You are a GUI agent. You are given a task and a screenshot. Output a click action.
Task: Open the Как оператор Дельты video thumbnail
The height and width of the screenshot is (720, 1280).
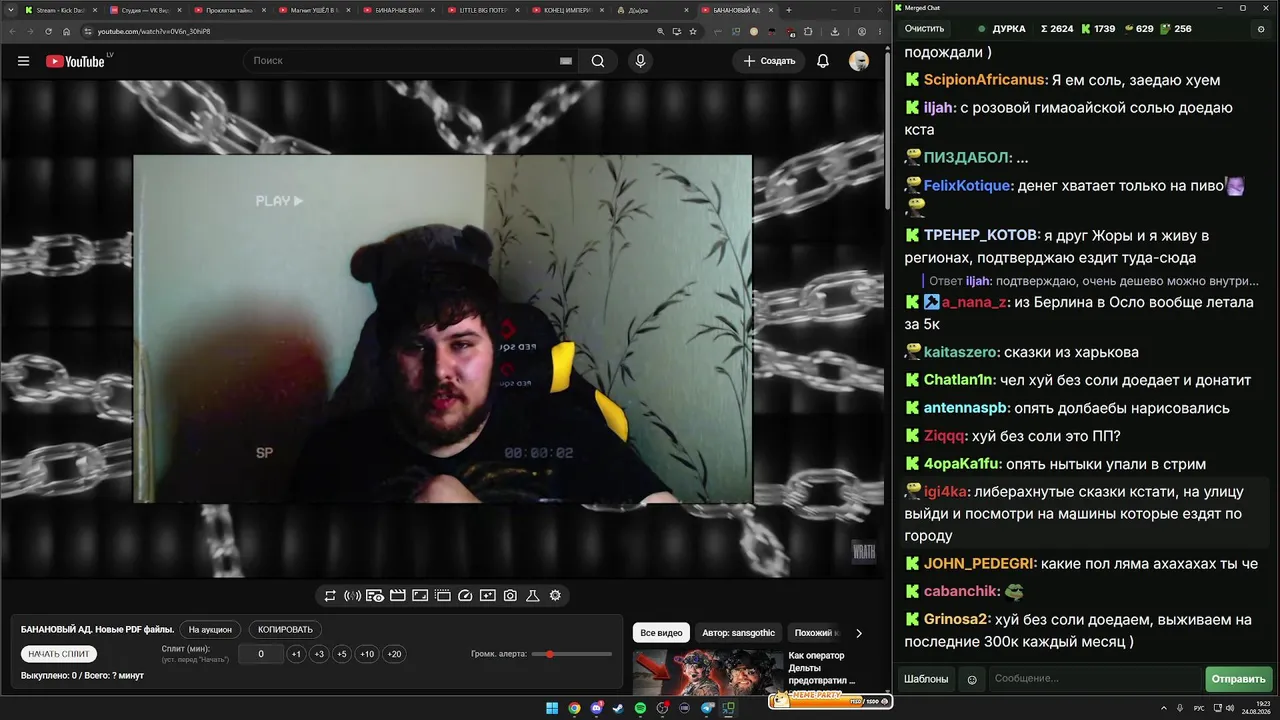pyautogui.click(x=708, y=672)
